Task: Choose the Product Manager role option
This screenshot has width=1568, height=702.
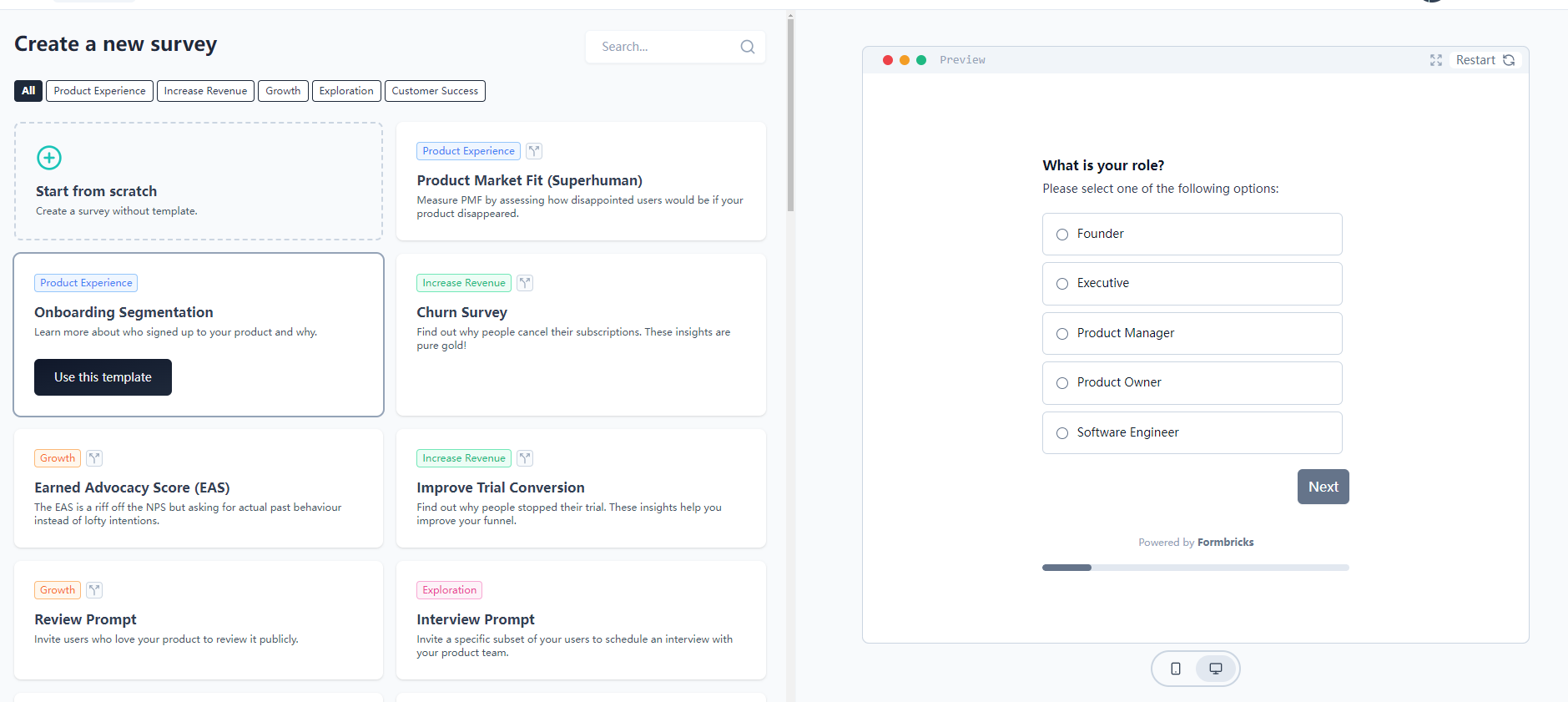Action: point(1062,334)
